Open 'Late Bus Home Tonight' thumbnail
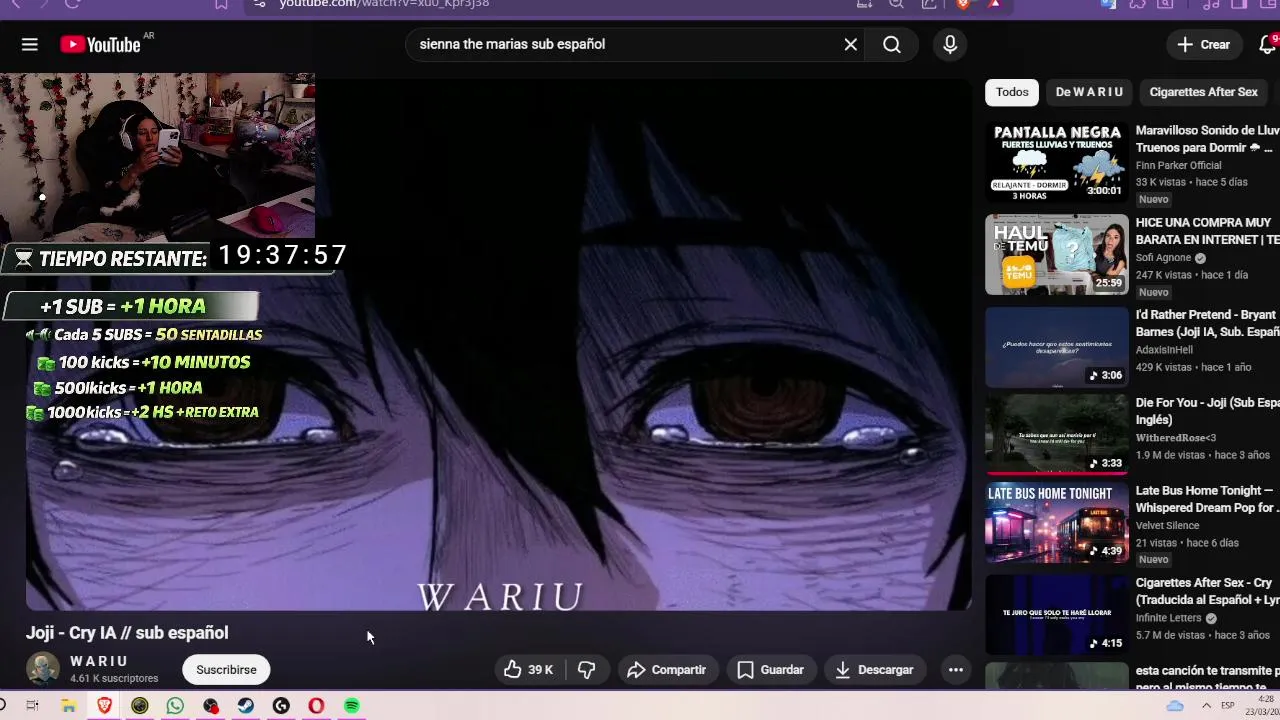This screenshot has width=1280, height=720. pyautogui.click(x=1056, y=522)
